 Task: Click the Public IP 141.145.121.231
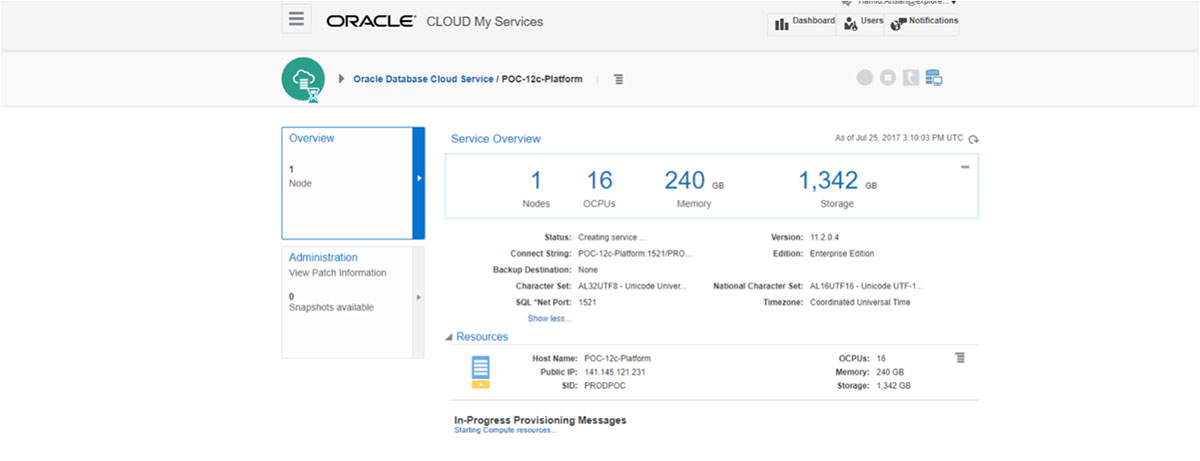(x=615, y=372)
